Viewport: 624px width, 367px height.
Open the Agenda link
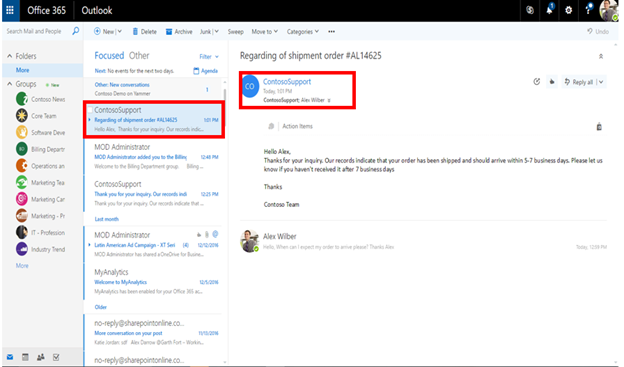pyautogui.click(x=206, y=71)
